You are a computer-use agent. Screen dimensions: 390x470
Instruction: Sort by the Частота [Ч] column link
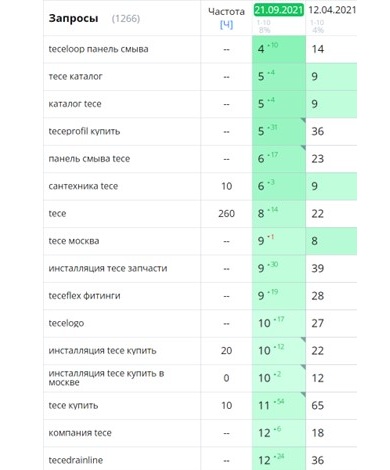[x=226, y=25]
